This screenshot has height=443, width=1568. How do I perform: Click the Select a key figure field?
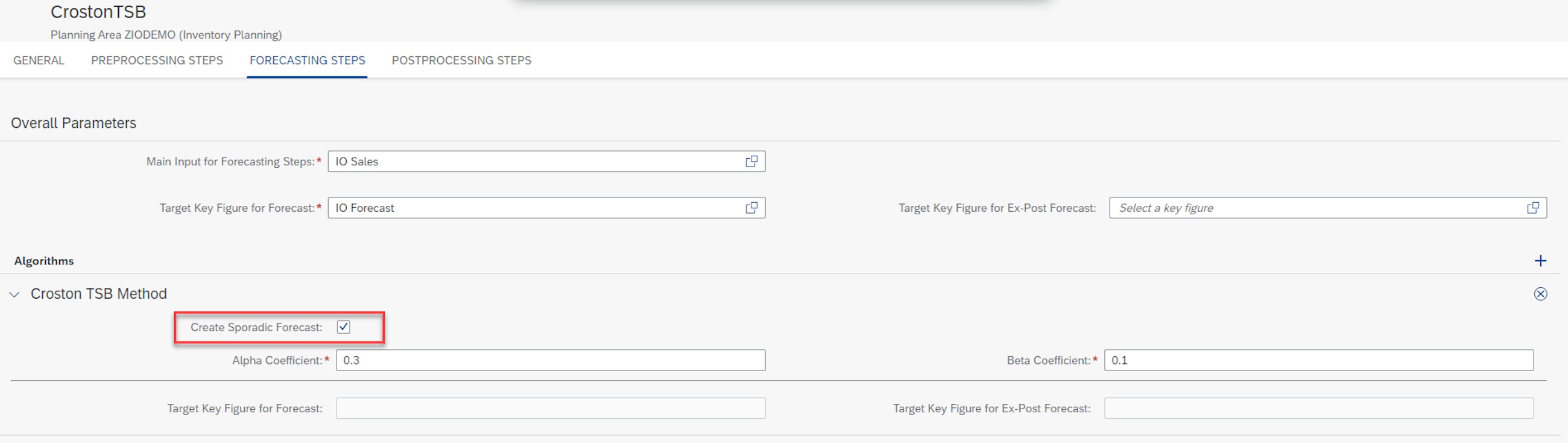tap(1315, 208)
